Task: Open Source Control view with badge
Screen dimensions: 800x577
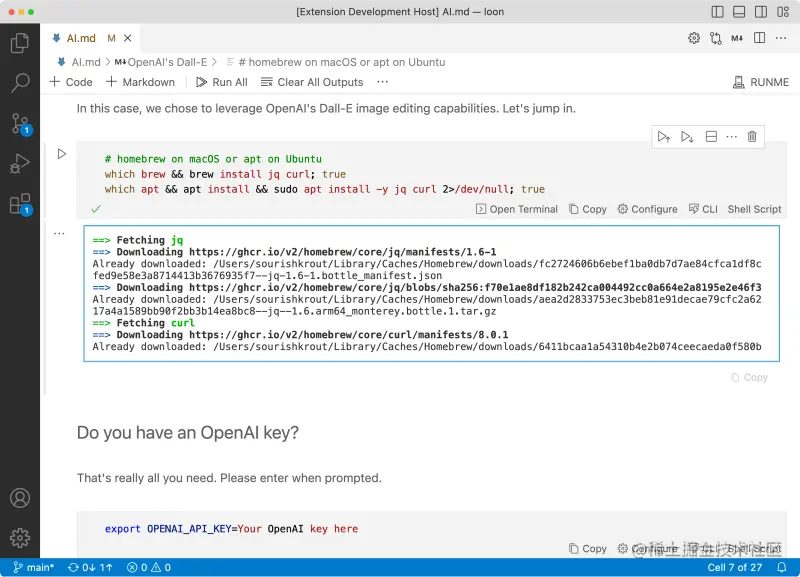Action: [20, 123]
